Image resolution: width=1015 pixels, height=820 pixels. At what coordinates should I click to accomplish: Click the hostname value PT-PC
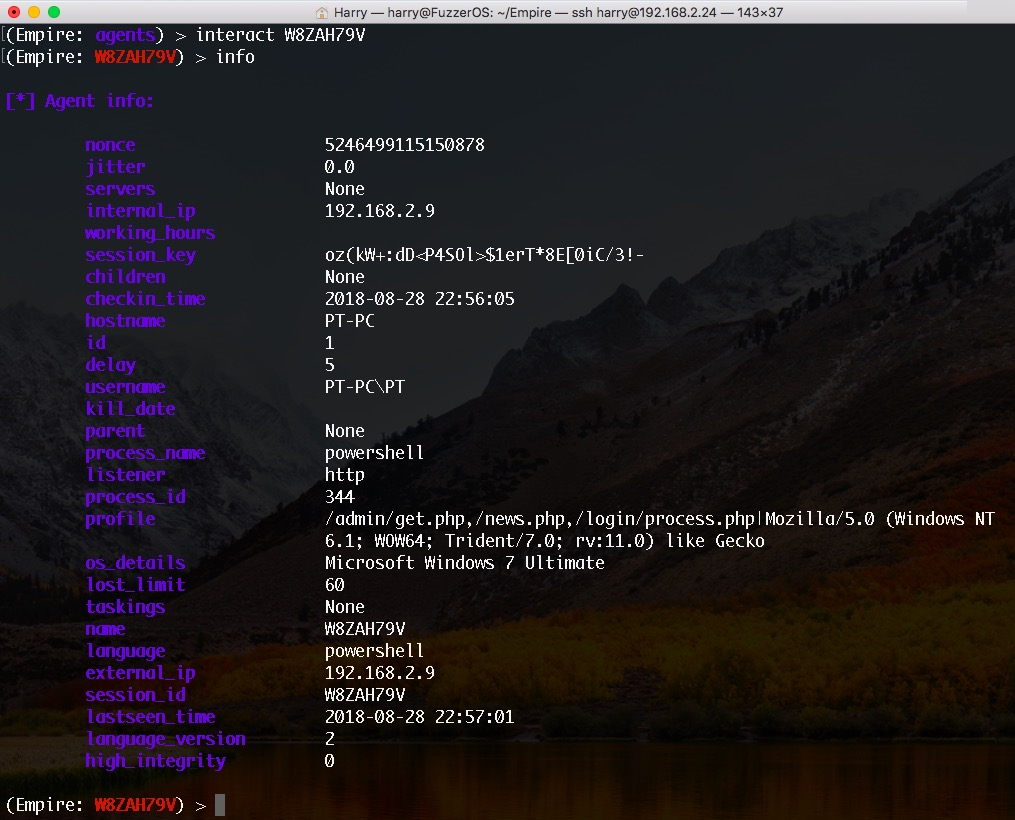coord(349,321)
